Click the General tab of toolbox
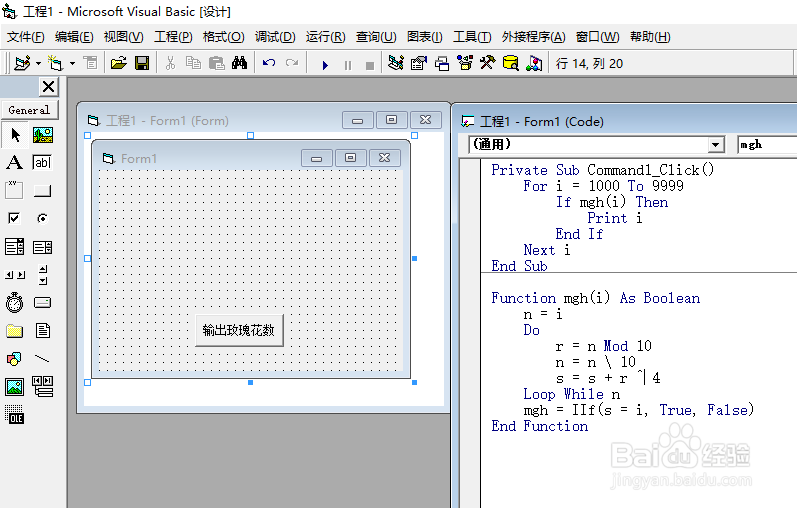Viewport: 797px width, 508px height. [x=29, y=110]
